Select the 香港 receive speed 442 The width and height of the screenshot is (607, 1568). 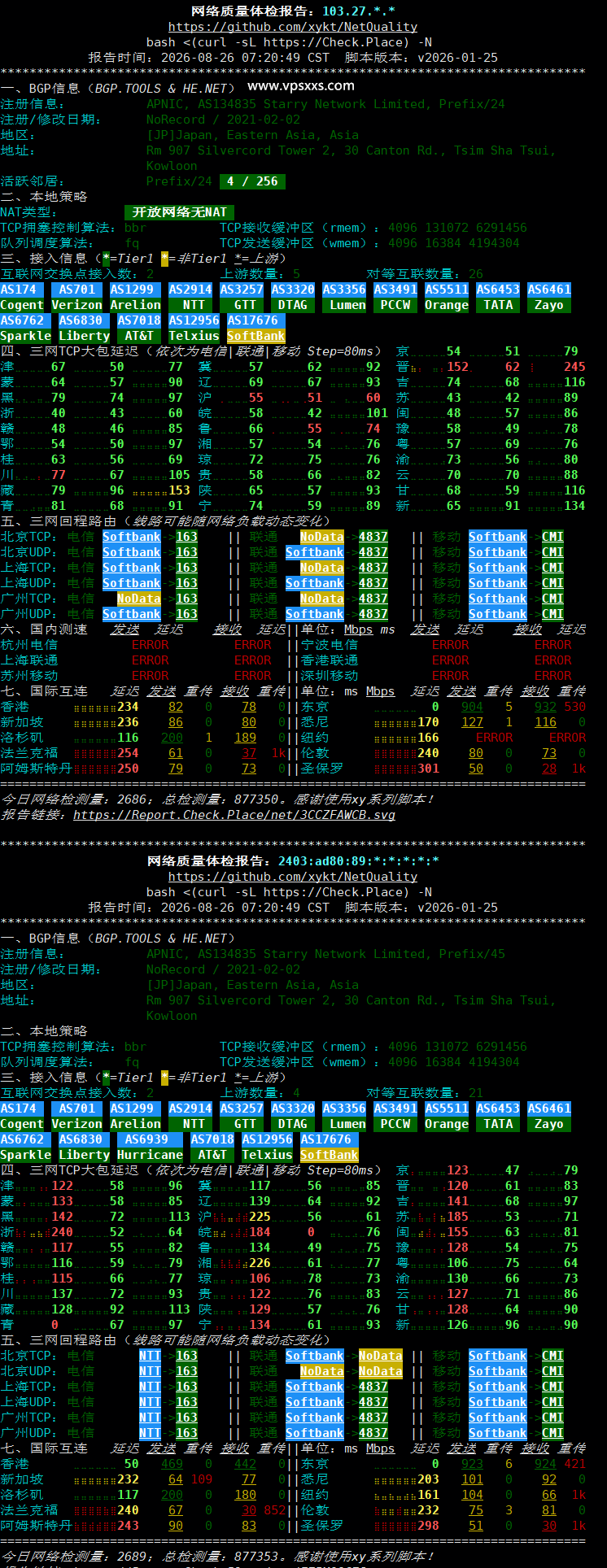tap(245, 1464)
